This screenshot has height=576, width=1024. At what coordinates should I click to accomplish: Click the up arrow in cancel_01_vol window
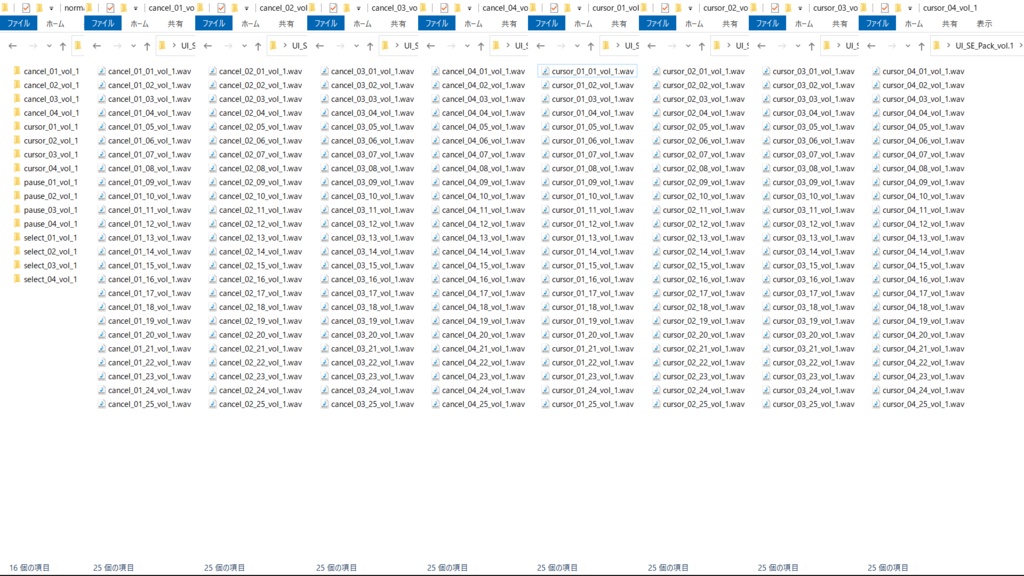click(x=147, y=46)
